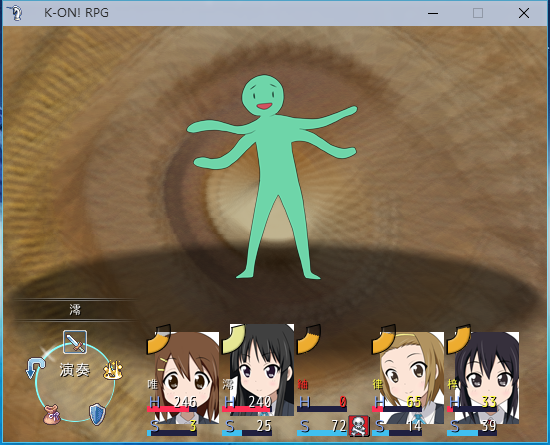
Task: Click the green multi-armed enemy figure
Action: [272, 177]
